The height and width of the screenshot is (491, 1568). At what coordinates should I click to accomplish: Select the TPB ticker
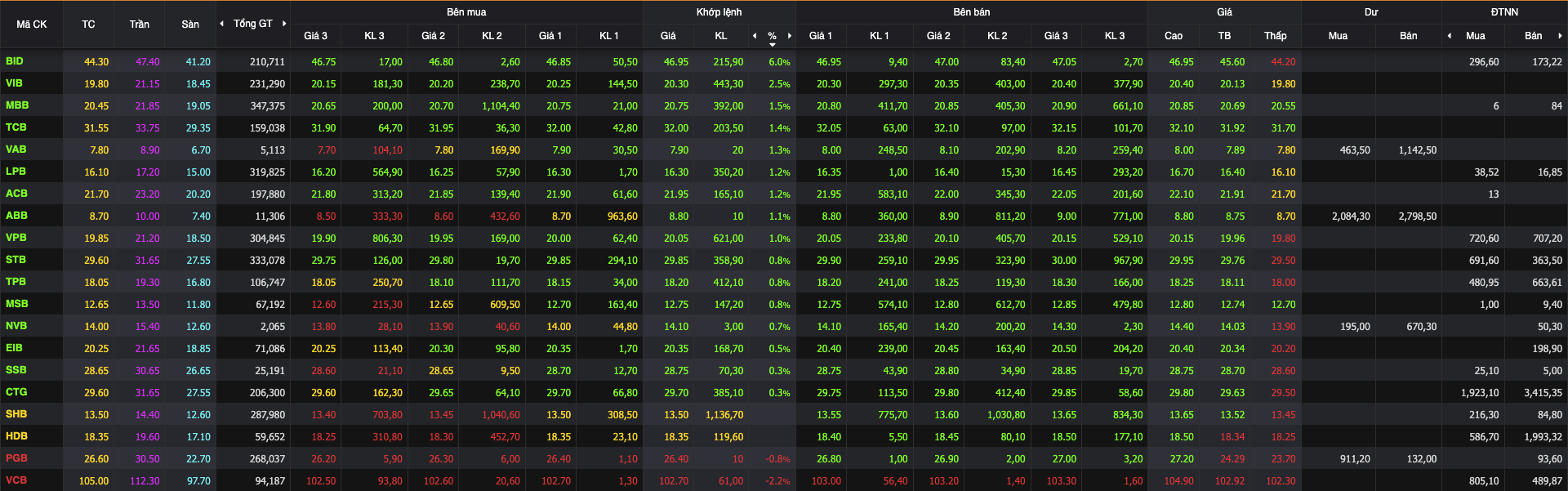(16, 282)
